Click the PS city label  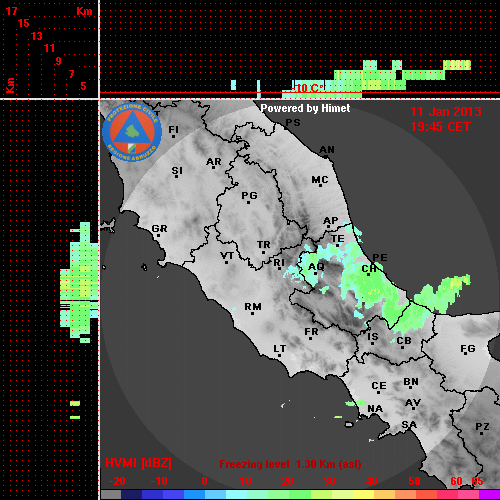293,123
